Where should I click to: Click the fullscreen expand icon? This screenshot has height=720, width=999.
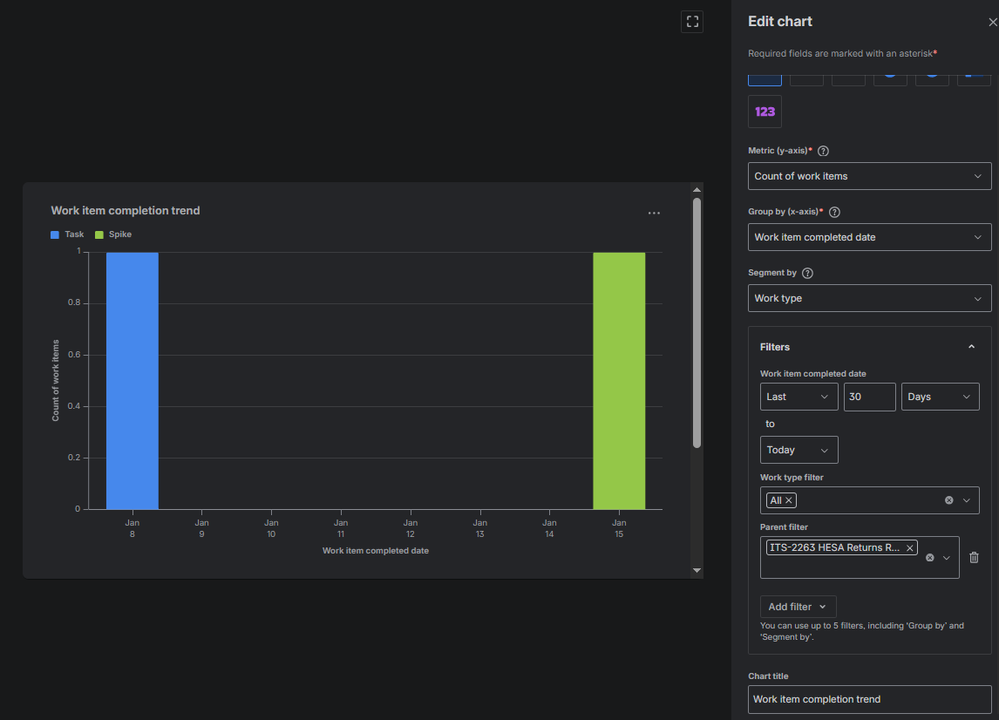tap(692, 22)
